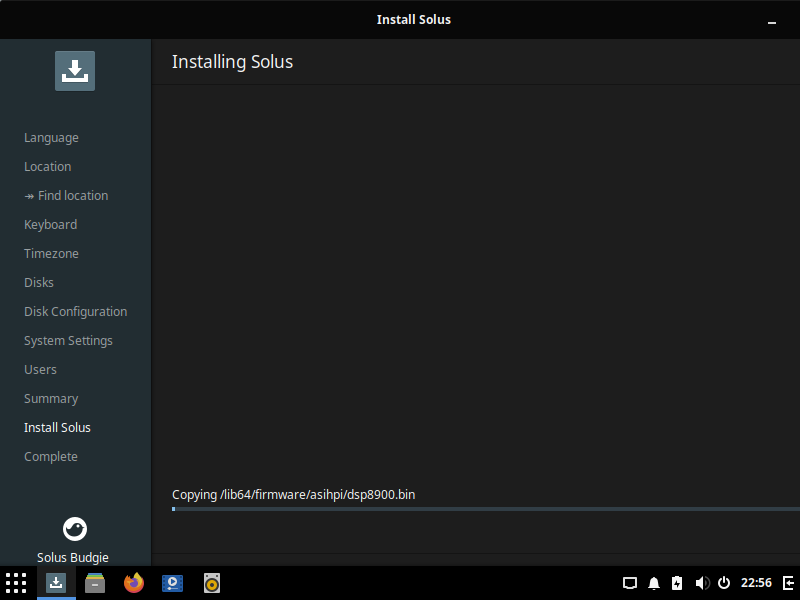Click the power button icon in tray
This screenshot has width=800, height=600.
(724, 583)
